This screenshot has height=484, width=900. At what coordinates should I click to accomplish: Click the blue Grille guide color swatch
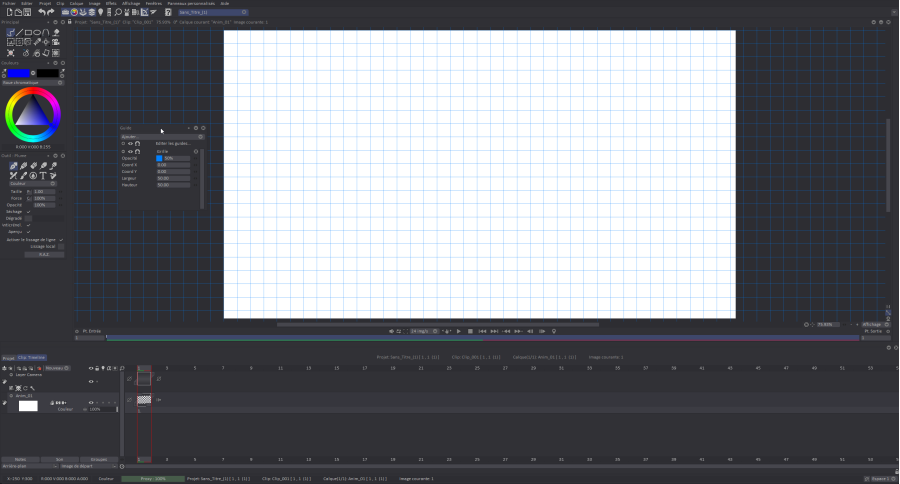159,158
